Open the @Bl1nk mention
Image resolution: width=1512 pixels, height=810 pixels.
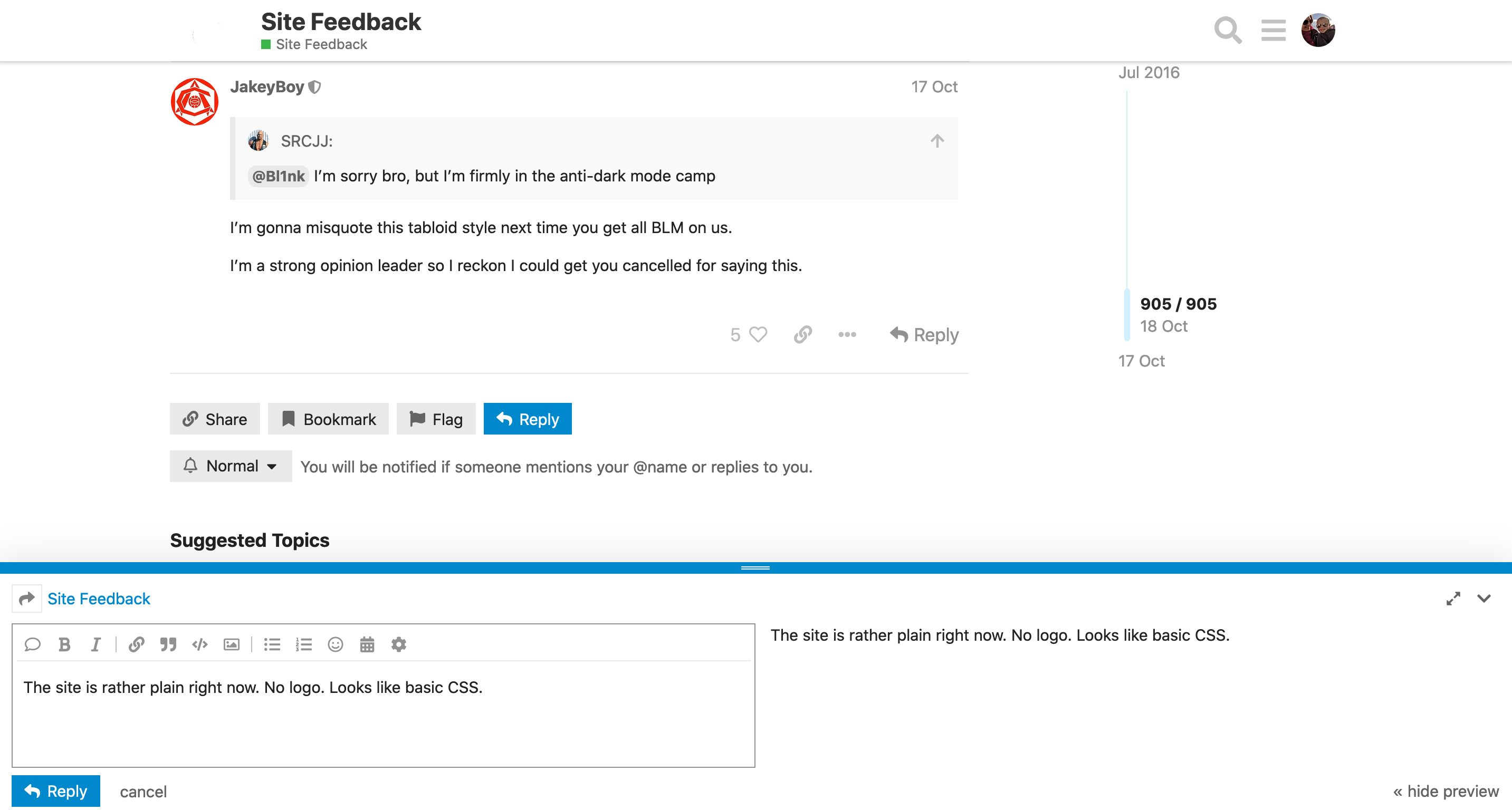[278, 176]
